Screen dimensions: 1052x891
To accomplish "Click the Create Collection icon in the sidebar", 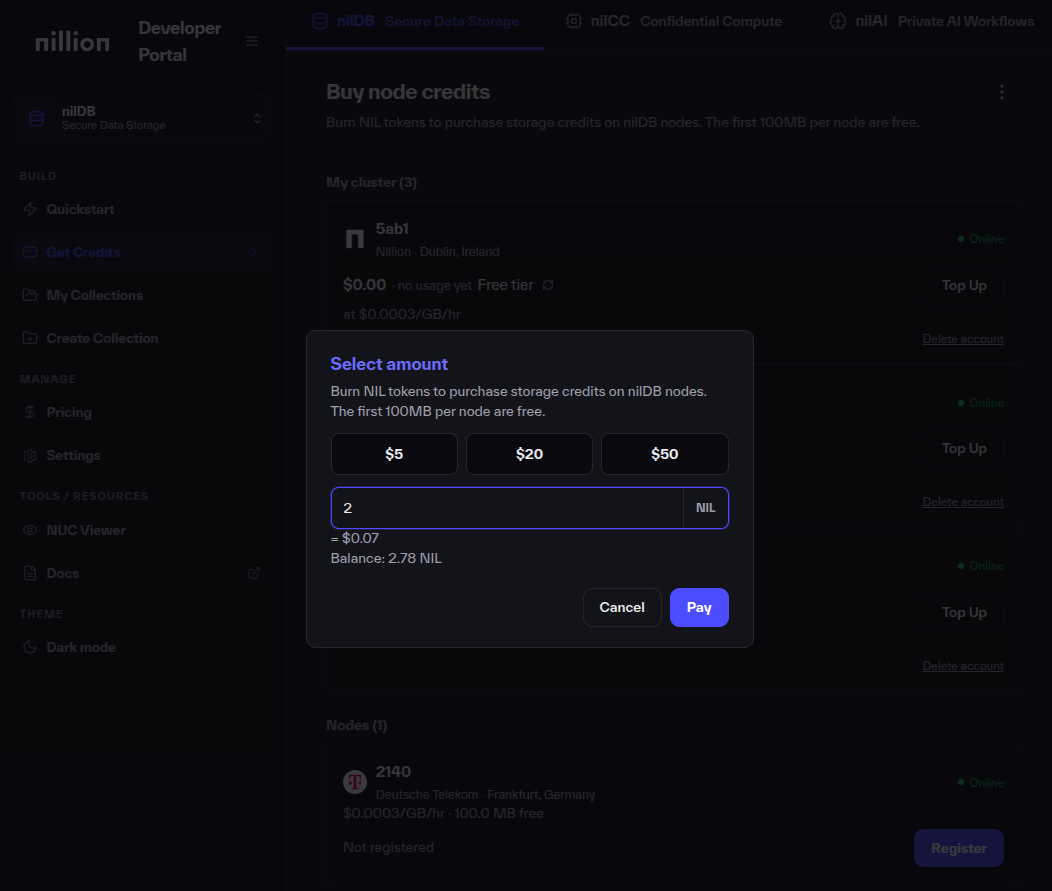I will [31, 338].
